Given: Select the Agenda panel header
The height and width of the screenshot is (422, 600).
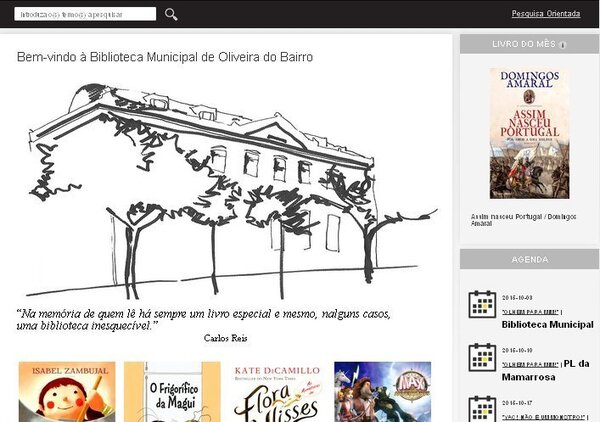Looking at the screenshot, I should click(x=528, y=260).
